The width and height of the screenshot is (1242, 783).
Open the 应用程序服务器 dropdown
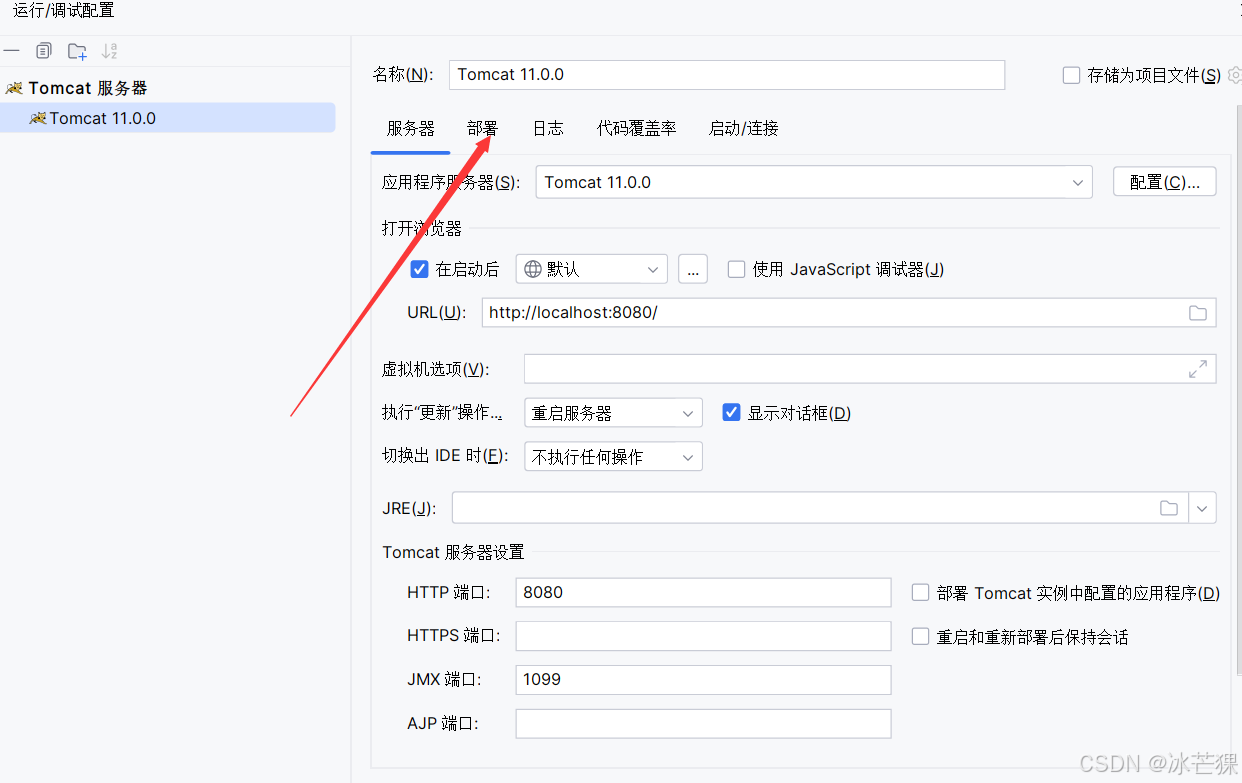[1077, 182]
